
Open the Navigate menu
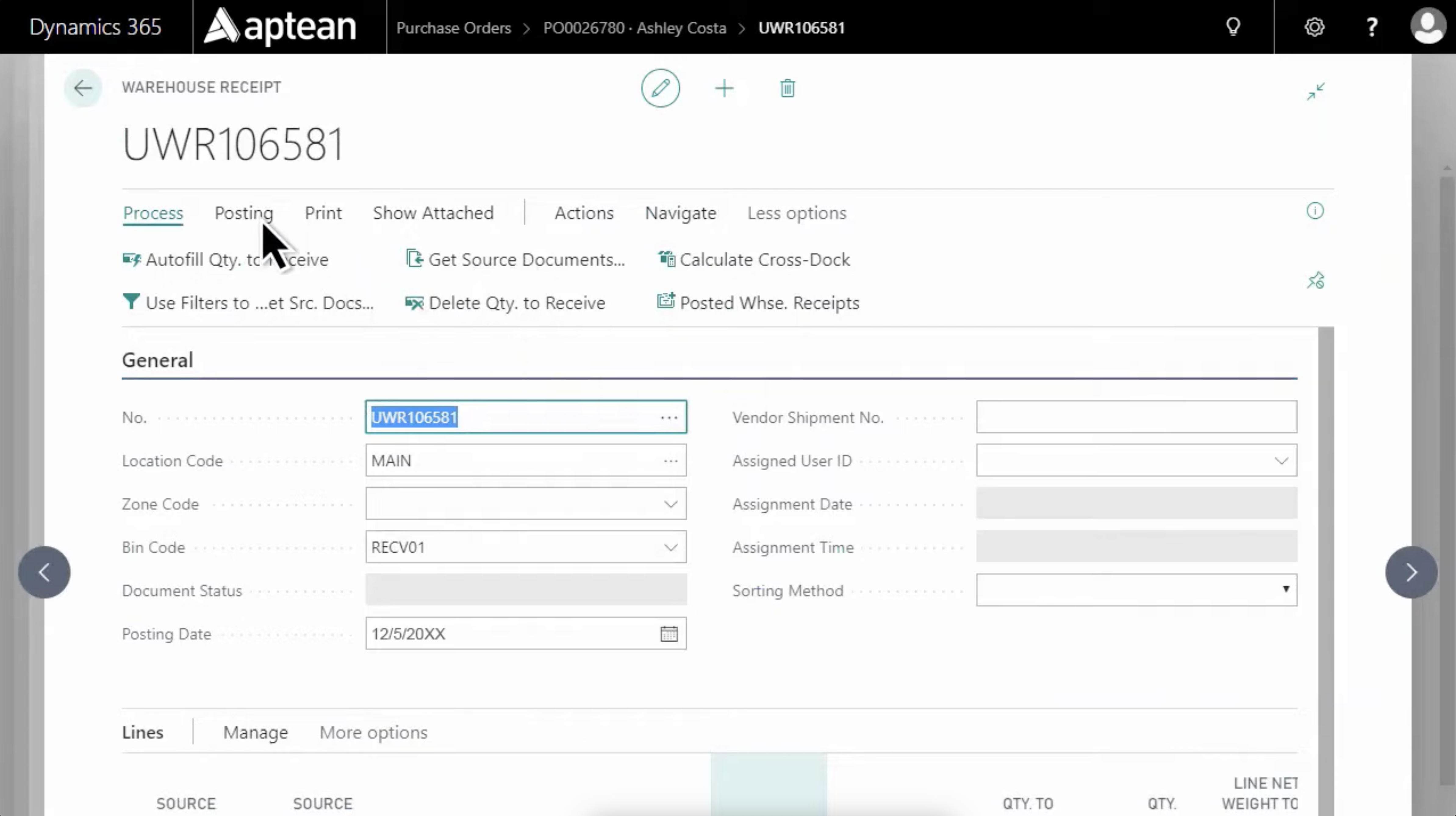click(x=680, y=213)
